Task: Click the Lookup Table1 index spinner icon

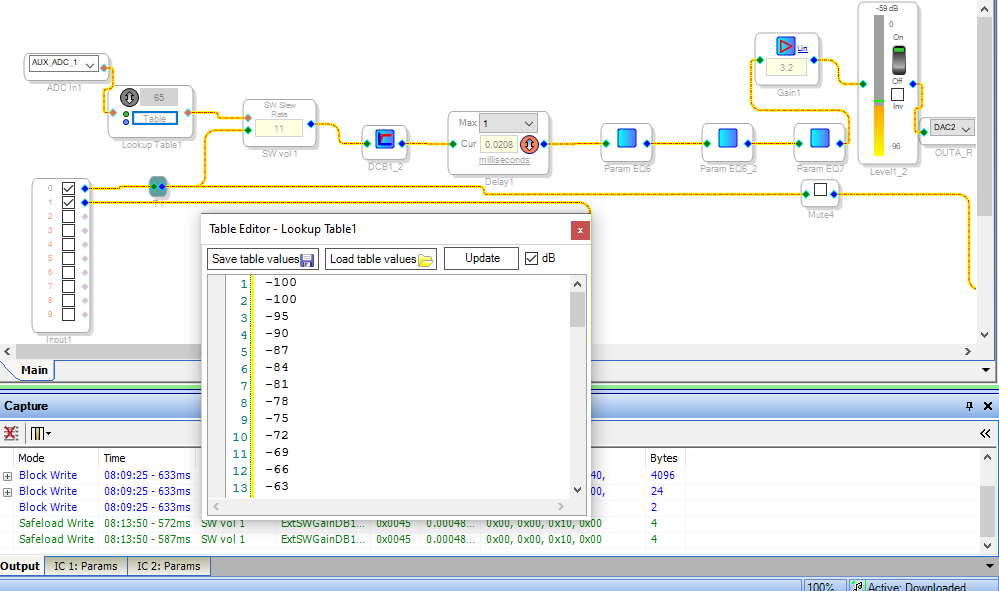Action: click(x=129, y=98)
